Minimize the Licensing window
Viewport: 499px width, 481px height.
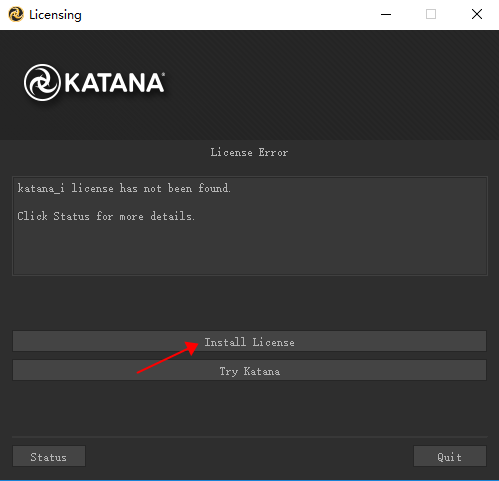point(386,14)
